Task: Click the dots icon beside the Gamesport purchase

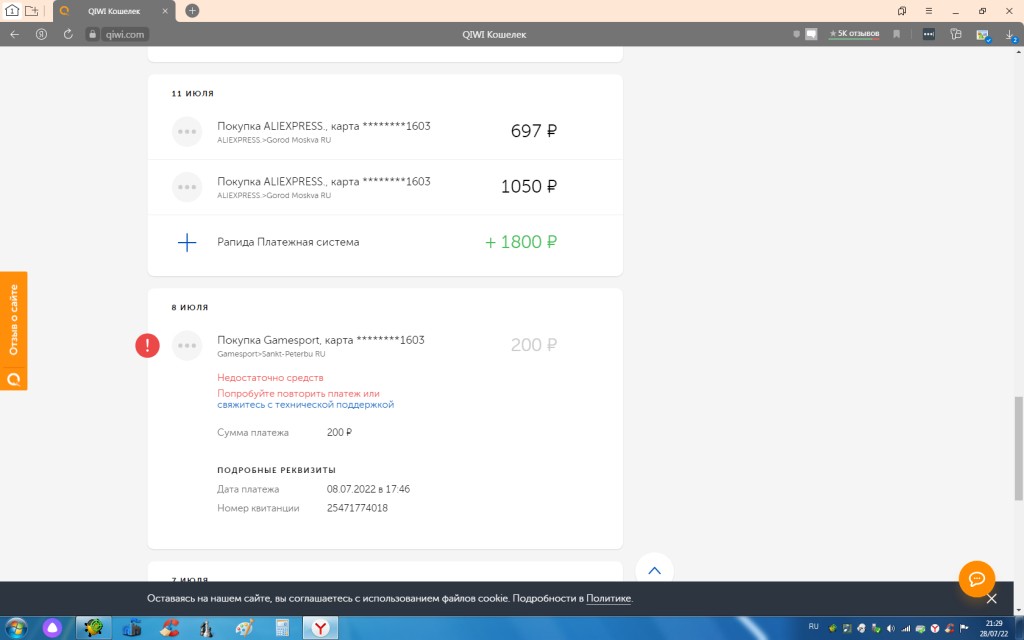Action: click(187, 345)
